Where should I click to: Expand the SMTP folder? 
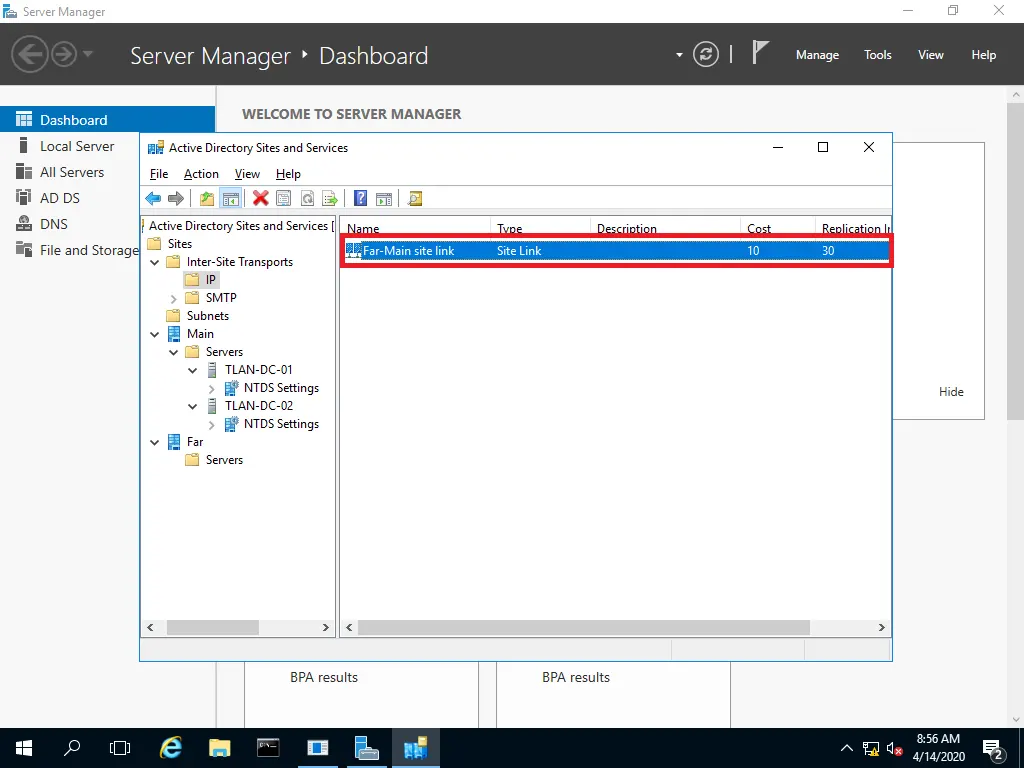tap(174, 298)
